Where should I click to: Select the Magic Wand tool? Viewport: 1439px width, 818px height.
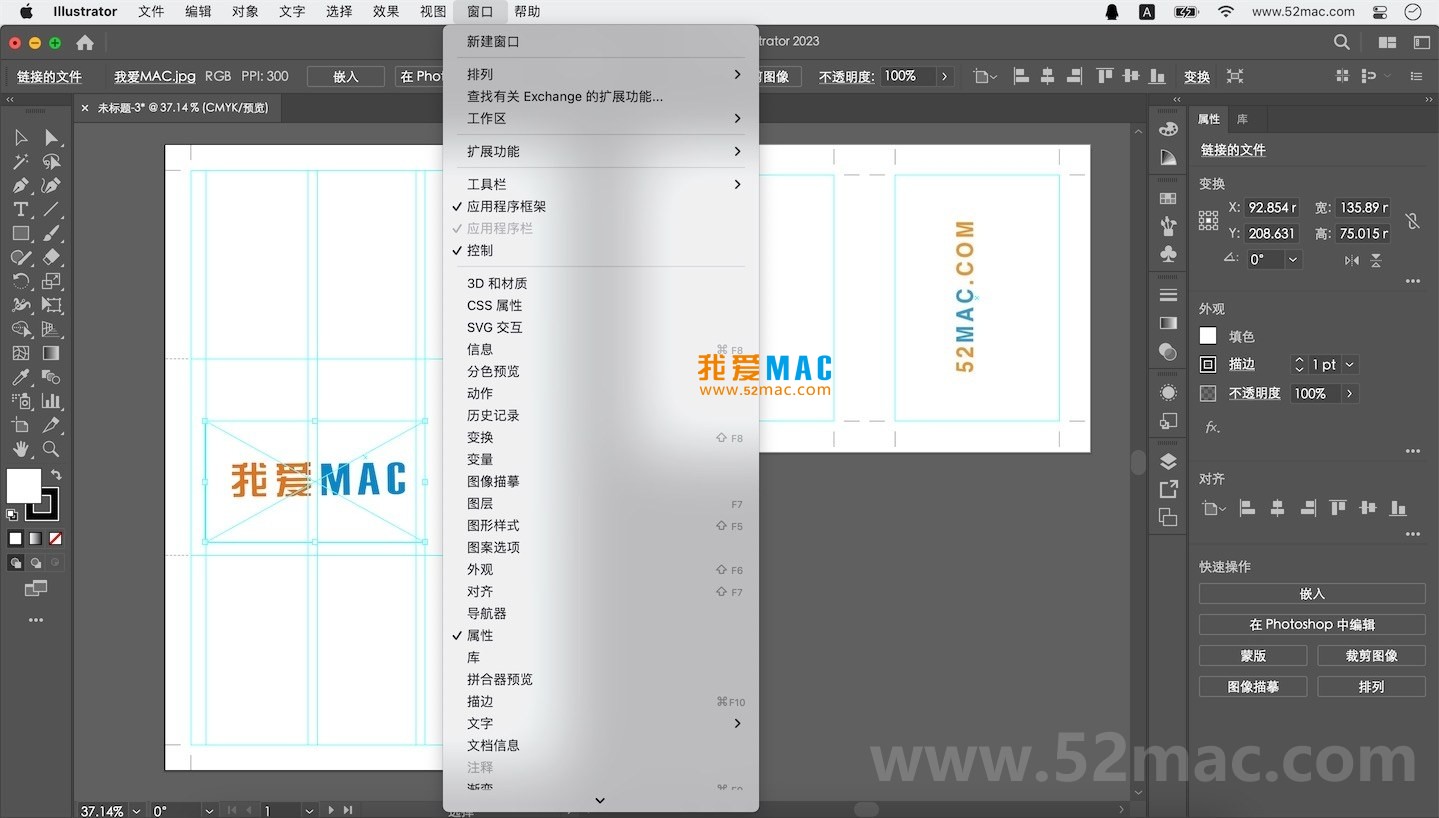coord(21,161)
